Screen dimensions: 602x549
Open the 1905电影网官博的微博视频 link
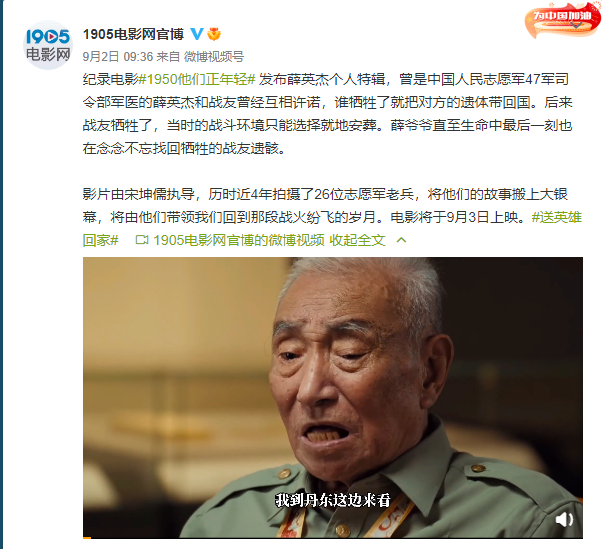click(239, 240)
